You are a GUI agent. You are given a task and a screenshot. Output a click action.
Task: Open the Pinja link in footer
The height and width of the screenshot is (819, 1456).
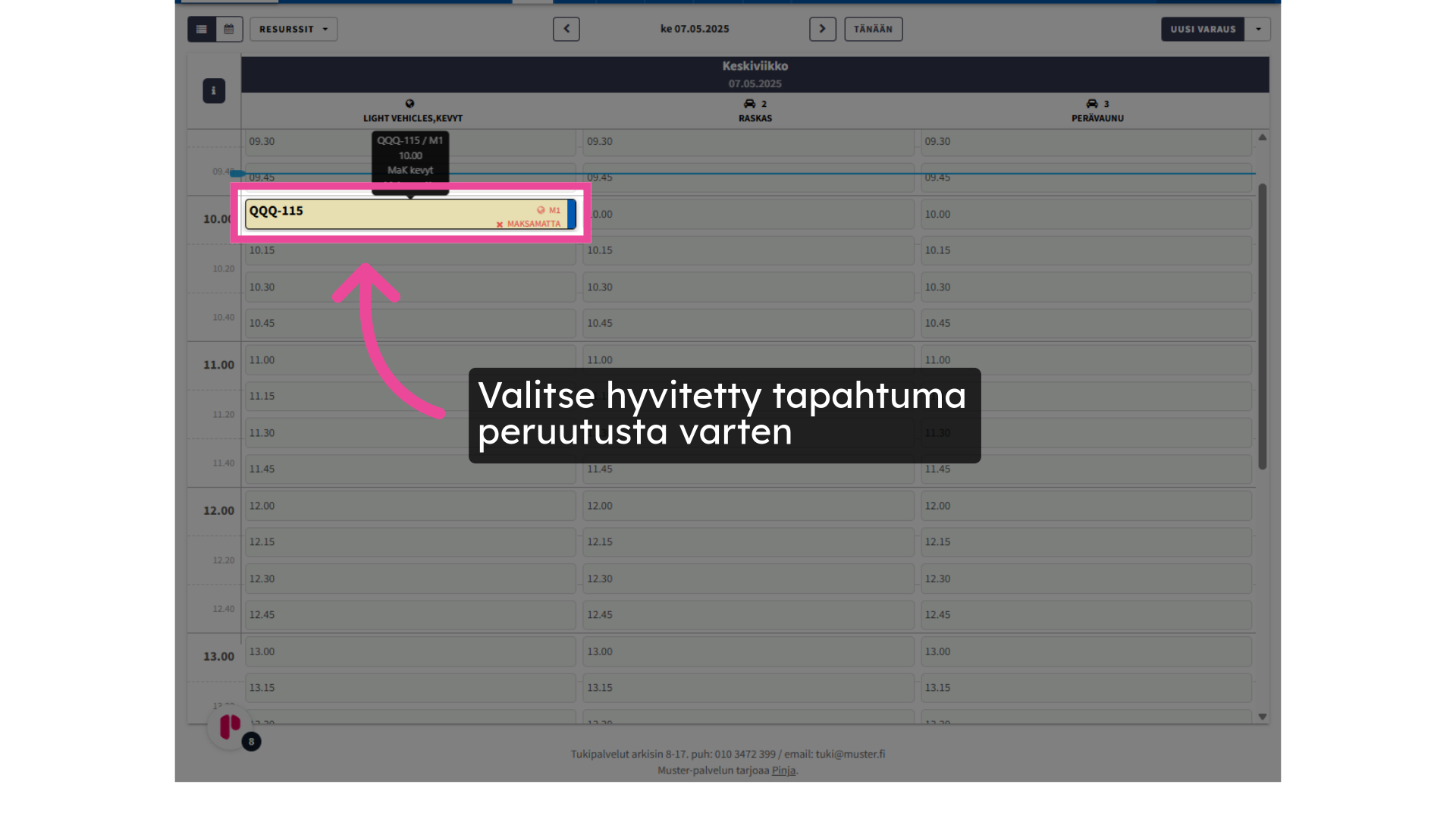point(783,770)
